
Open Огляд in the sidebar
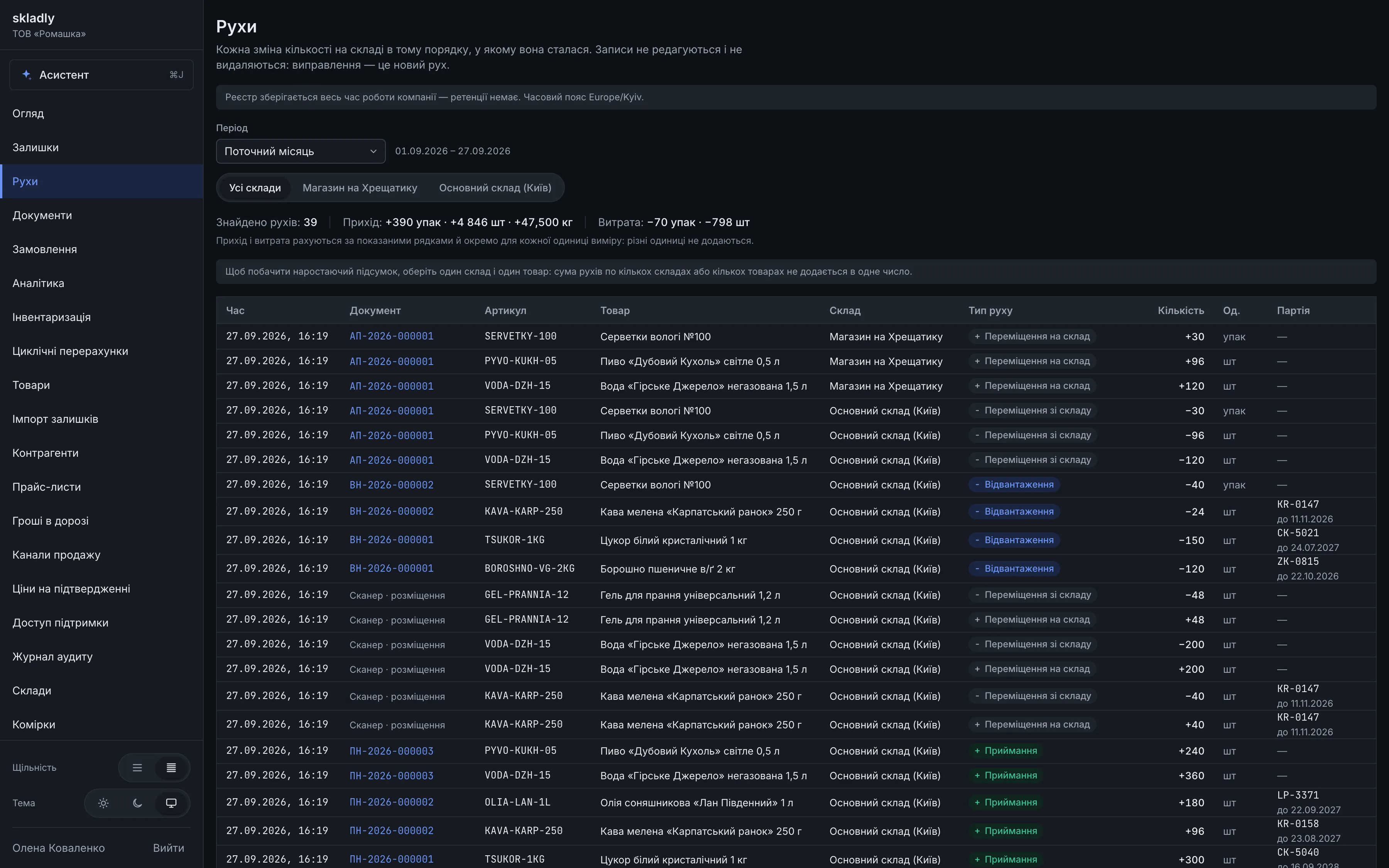coord(101,113)
